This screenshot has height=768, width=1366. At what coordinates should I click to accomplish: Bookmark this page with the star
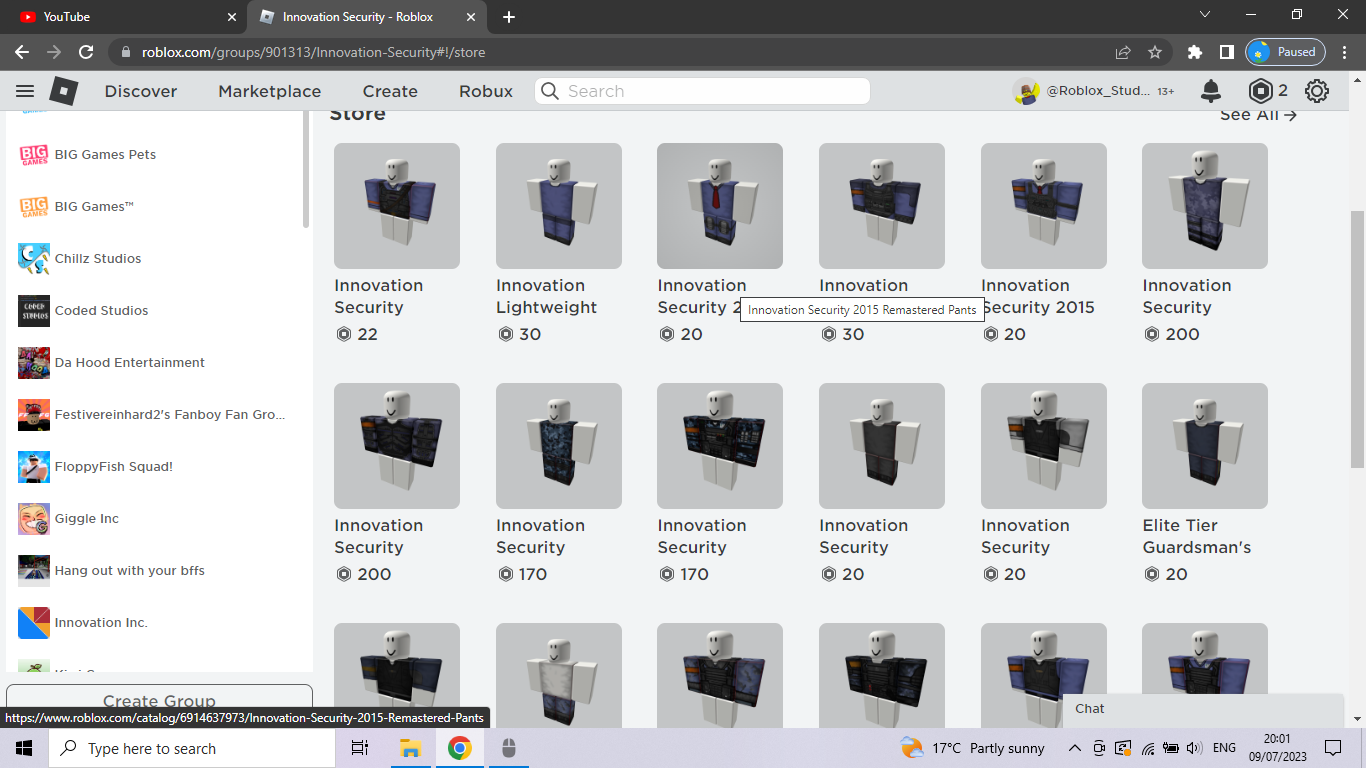click(1155, 52)
